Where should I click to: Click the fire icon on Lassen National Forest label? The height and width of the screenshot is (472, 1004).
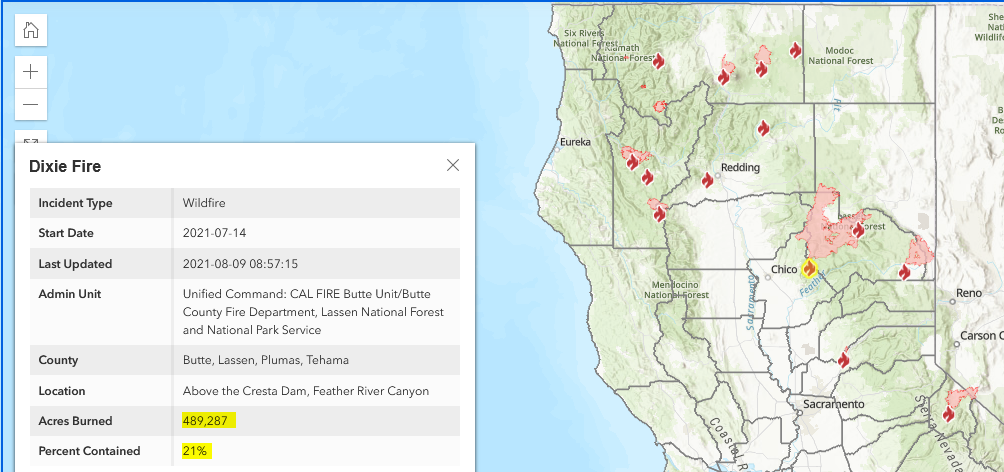click(858, 230)
